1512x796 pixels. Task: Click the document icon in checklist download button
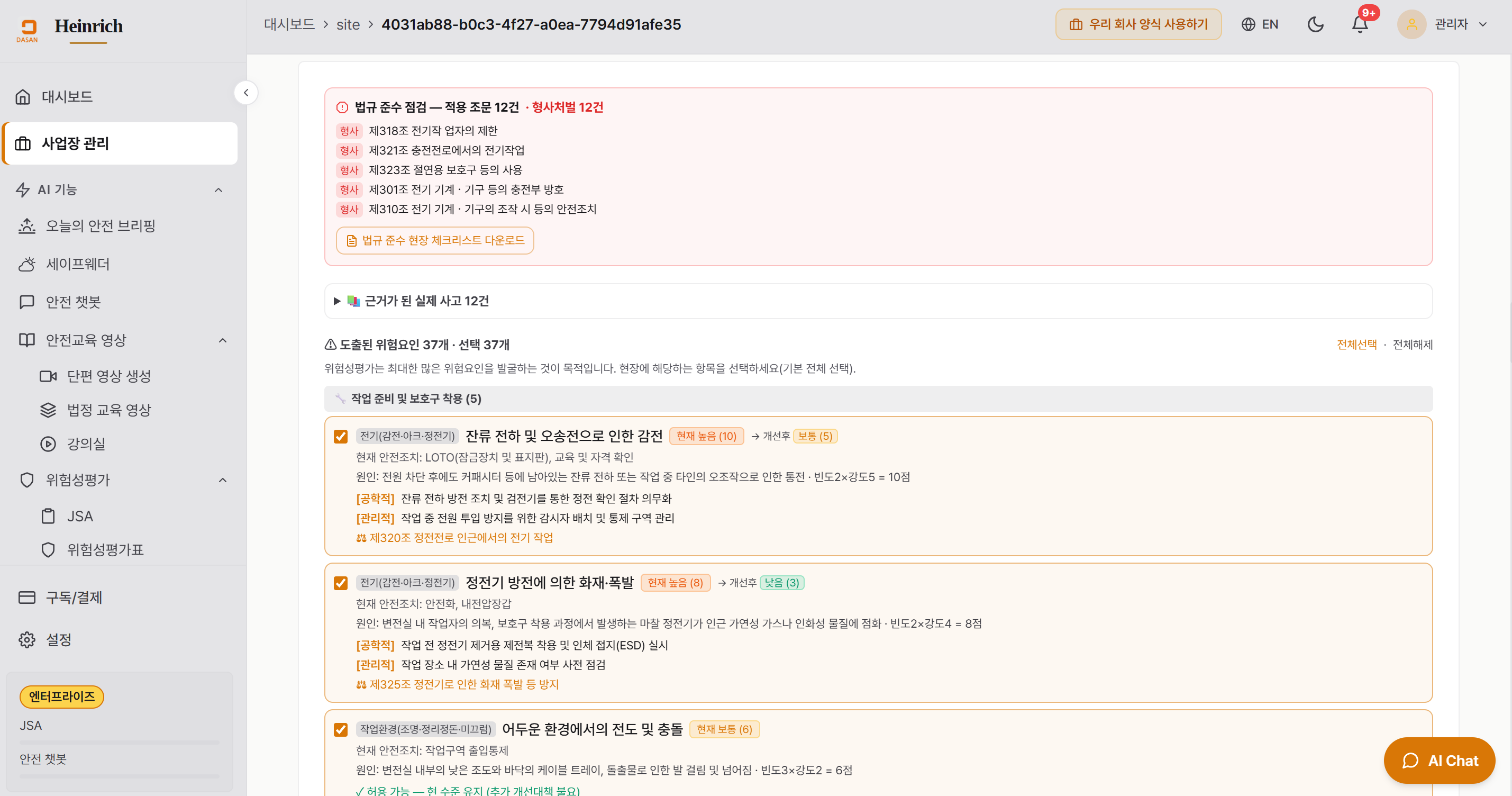[352, 241]
